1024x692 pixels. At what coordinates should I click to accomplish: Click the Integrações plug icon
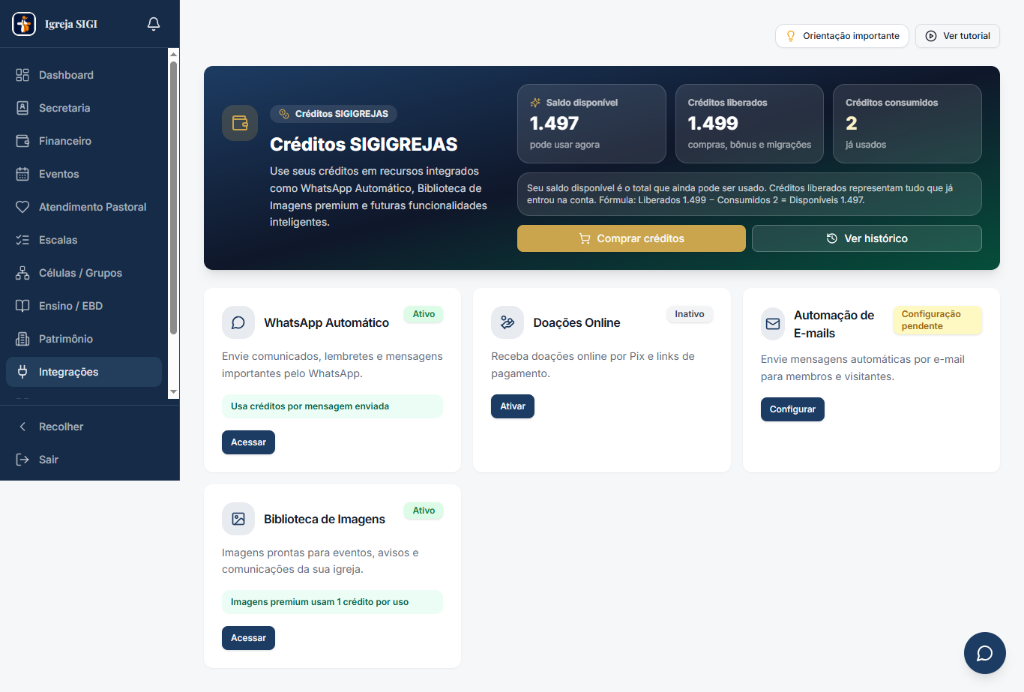(x=22, y=371)
